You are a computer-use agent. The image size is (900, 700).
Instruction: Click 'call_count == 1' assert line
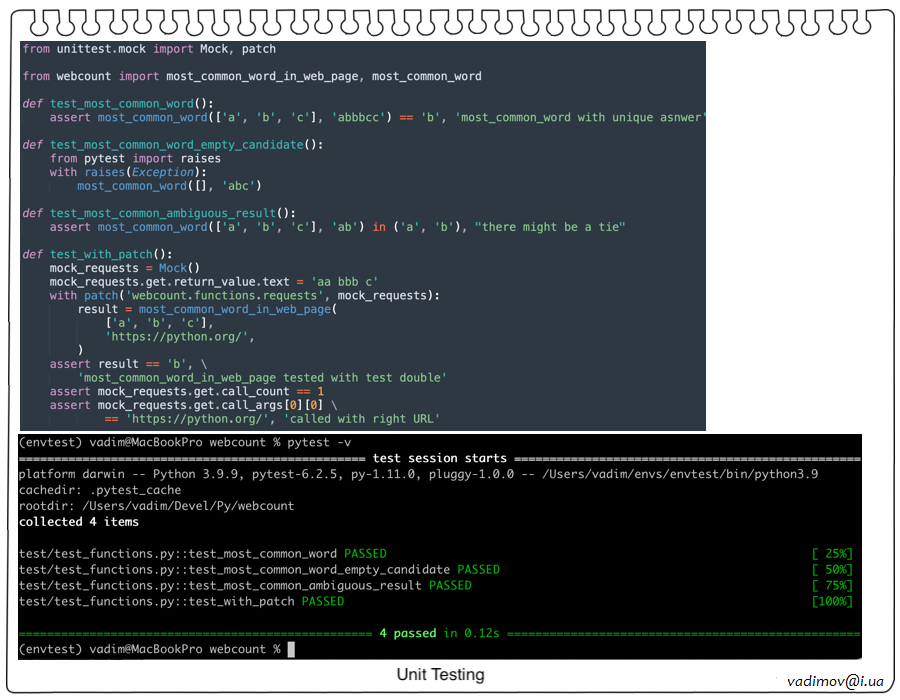(187, 391)
